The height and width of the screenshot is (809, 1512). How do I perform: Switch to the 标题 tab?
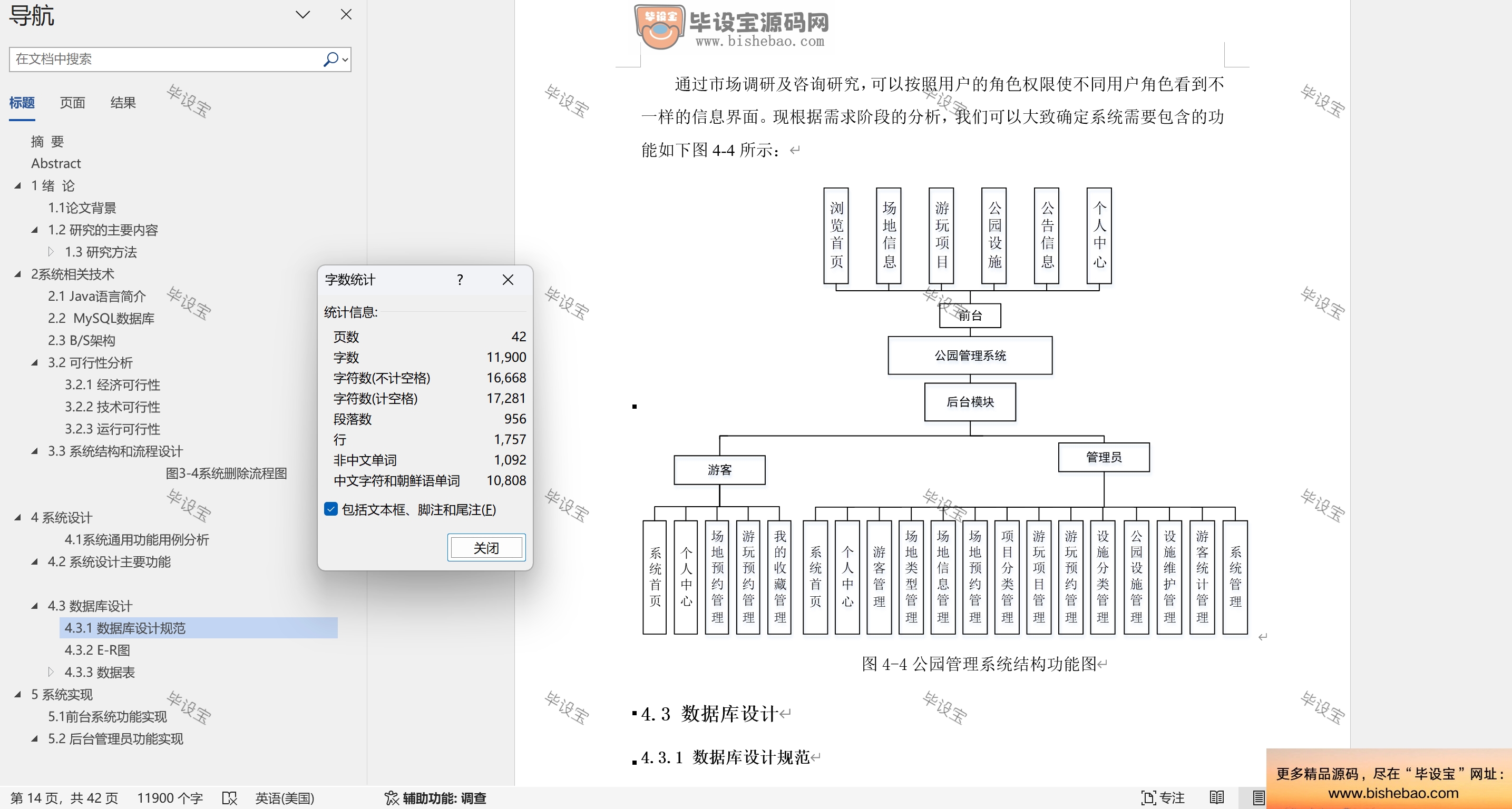click(x=22, y=103)
